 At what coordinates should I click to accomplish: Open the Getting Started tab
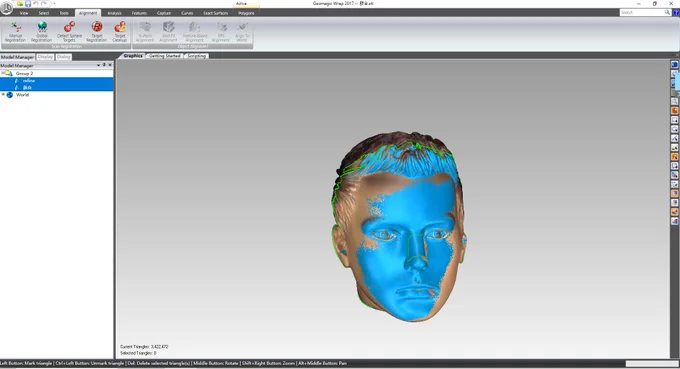coord(165,56)
